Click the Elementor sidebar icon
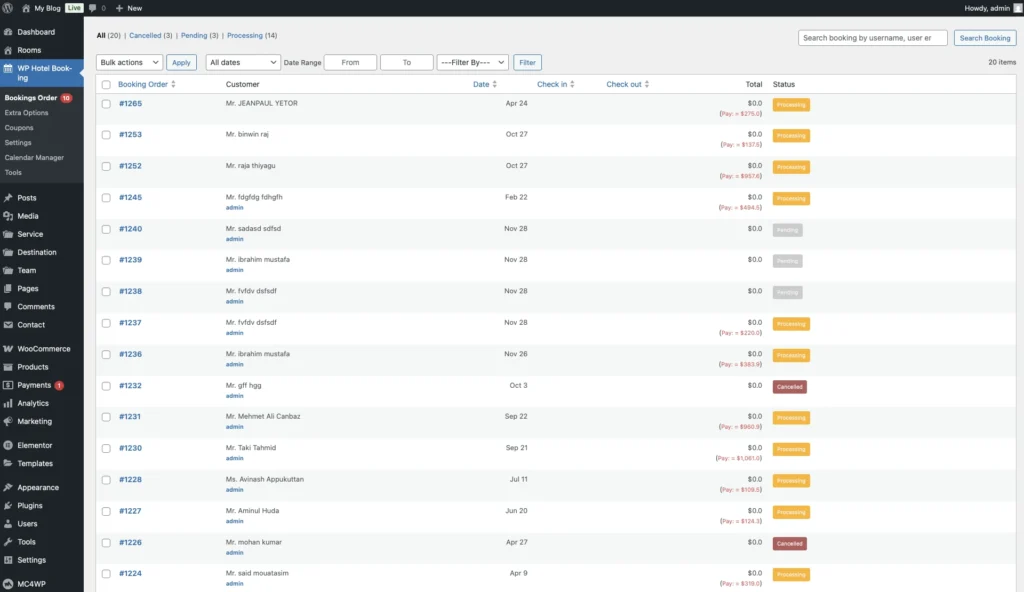This screenshot has width=1024, height=592. coord(9,445)
